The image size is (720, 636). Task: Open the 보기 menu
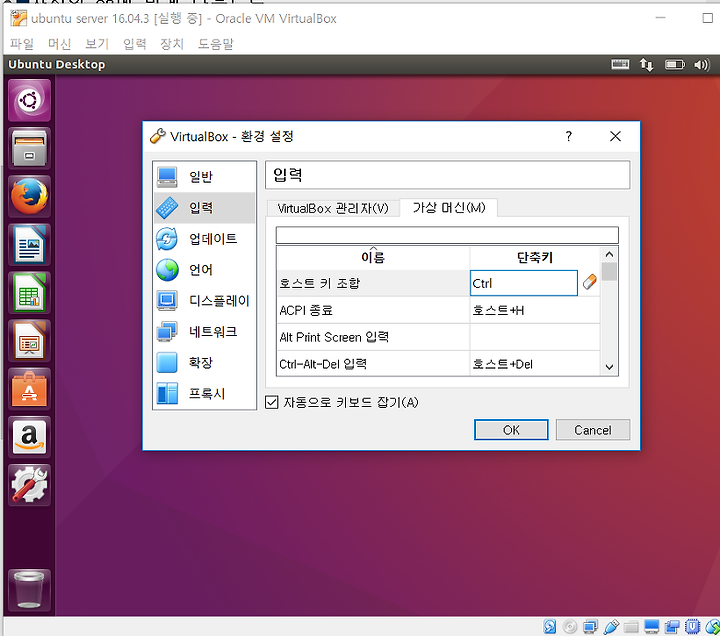pos(97,44)
